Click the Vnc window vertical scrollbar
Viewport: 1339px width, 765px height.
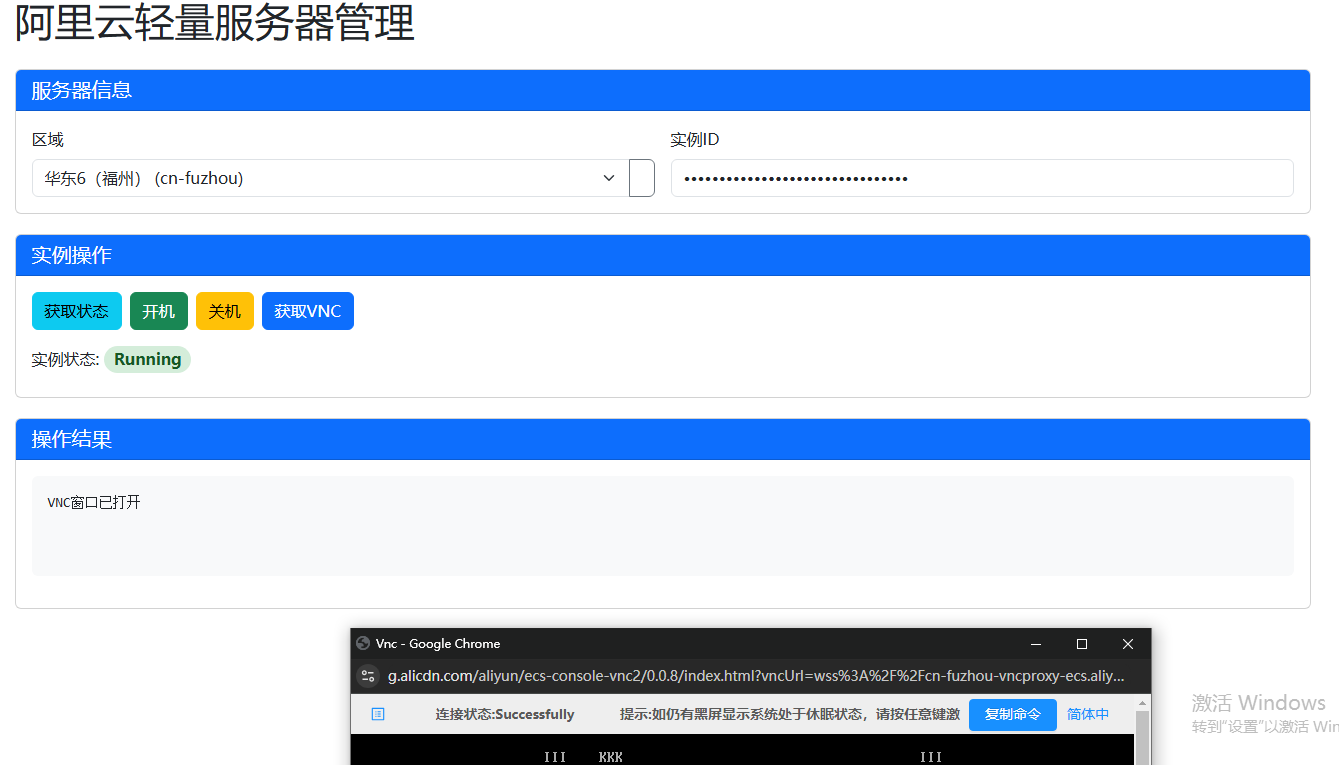[1142, 738]
